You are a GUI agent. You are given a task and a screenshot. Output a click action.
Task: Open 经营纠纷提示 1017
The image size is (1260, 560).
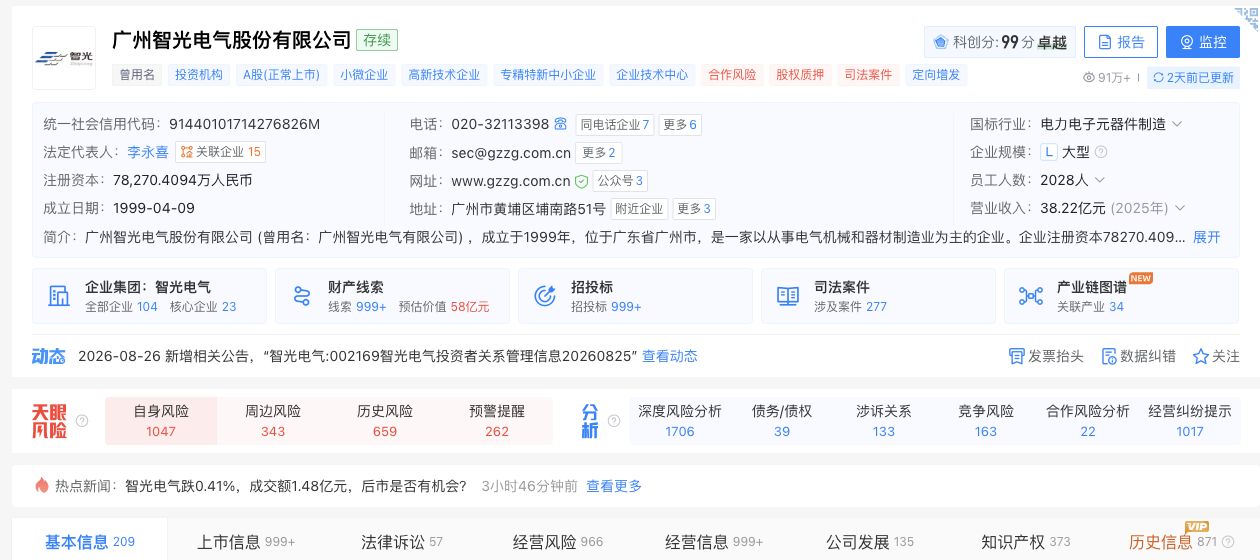(1190, 421)
